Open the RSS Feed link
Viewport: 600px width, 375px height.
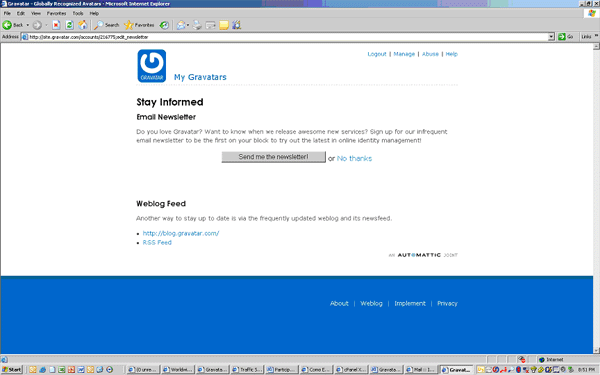(157, 243)
